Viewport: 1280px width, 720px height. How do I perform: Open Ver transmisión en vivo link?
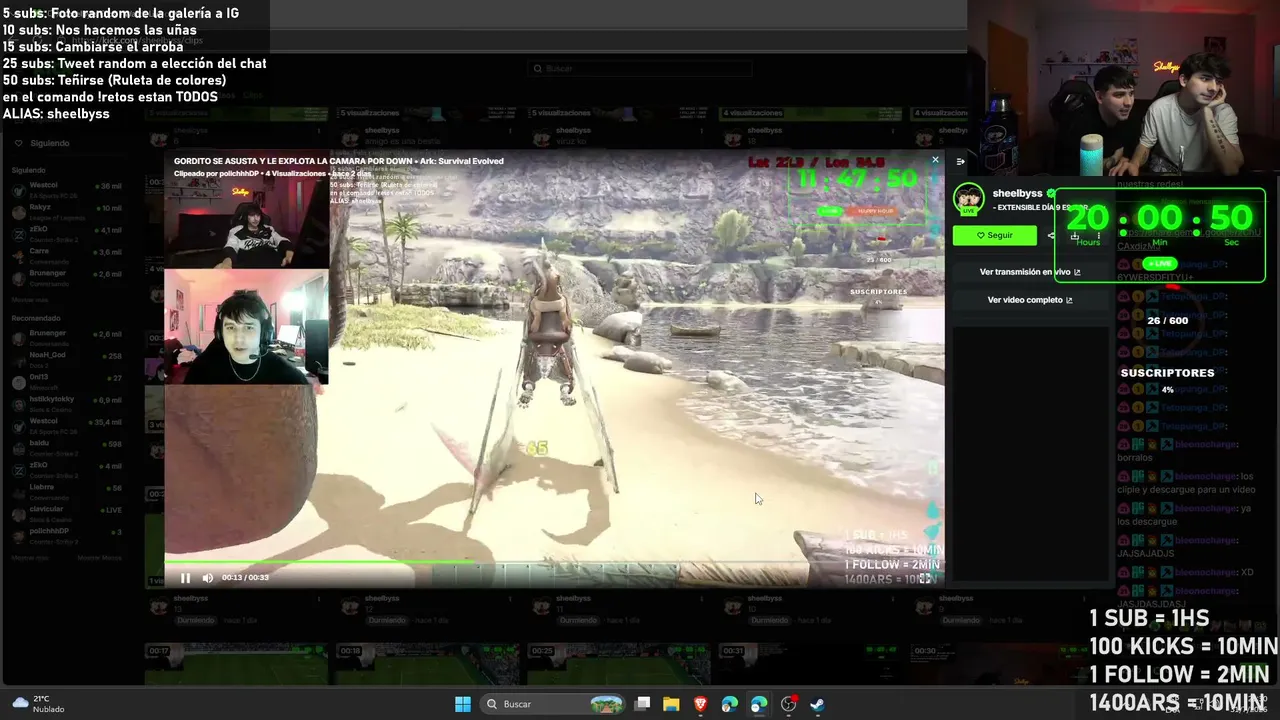click(1030, 272)
